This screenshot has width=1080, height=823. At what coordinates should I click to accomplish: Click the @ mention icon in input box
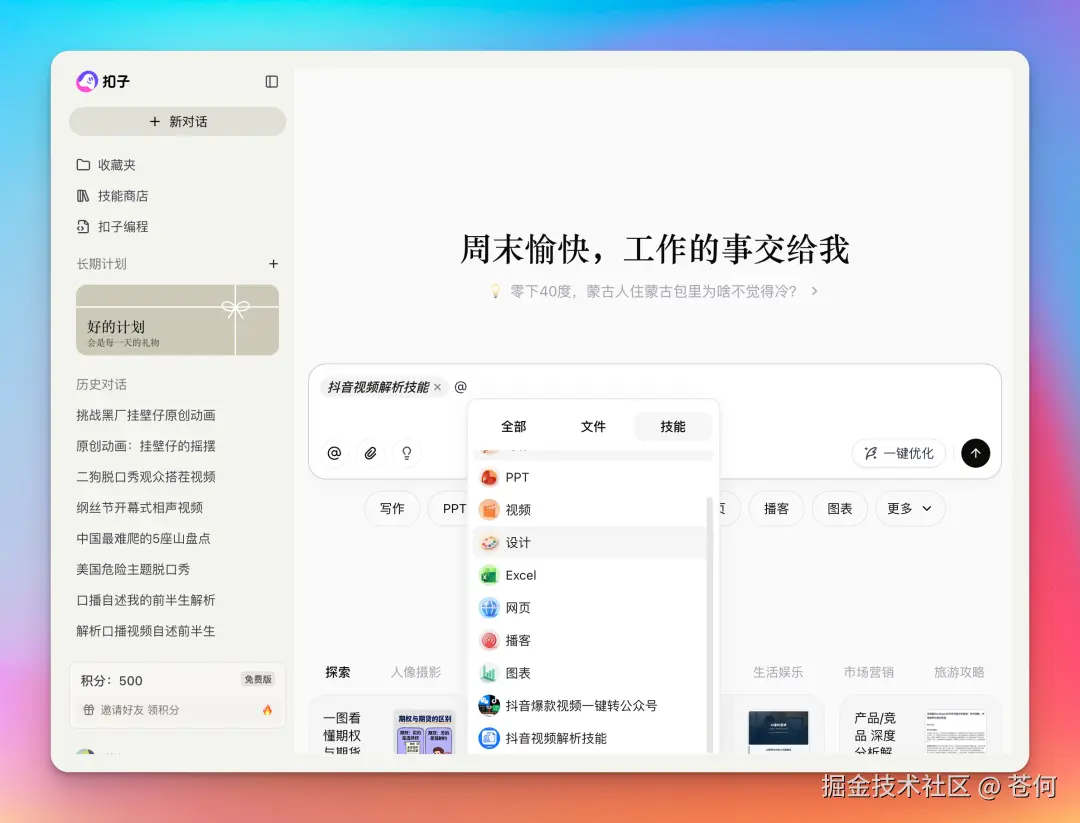[x=334, y=453]
